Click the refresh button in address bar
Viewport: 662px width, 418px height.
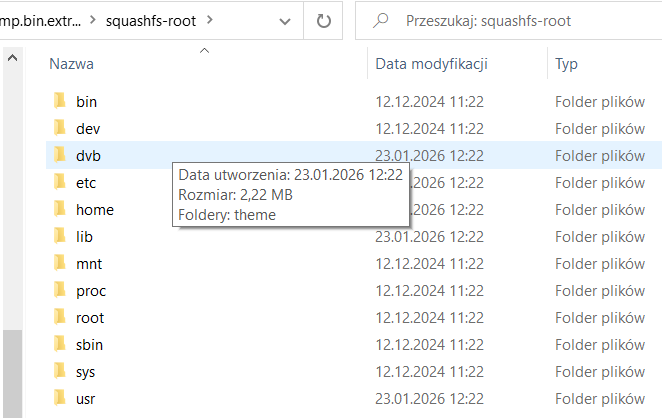click(323, 20)
